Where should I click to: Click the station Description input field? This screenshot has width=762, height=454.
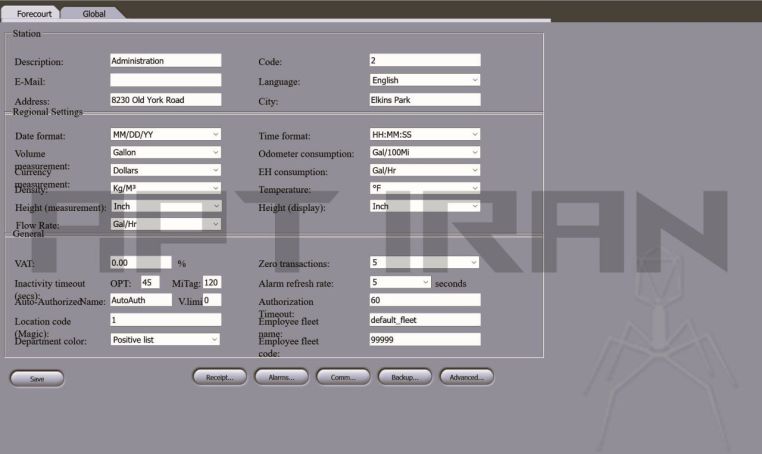[165, 60]
